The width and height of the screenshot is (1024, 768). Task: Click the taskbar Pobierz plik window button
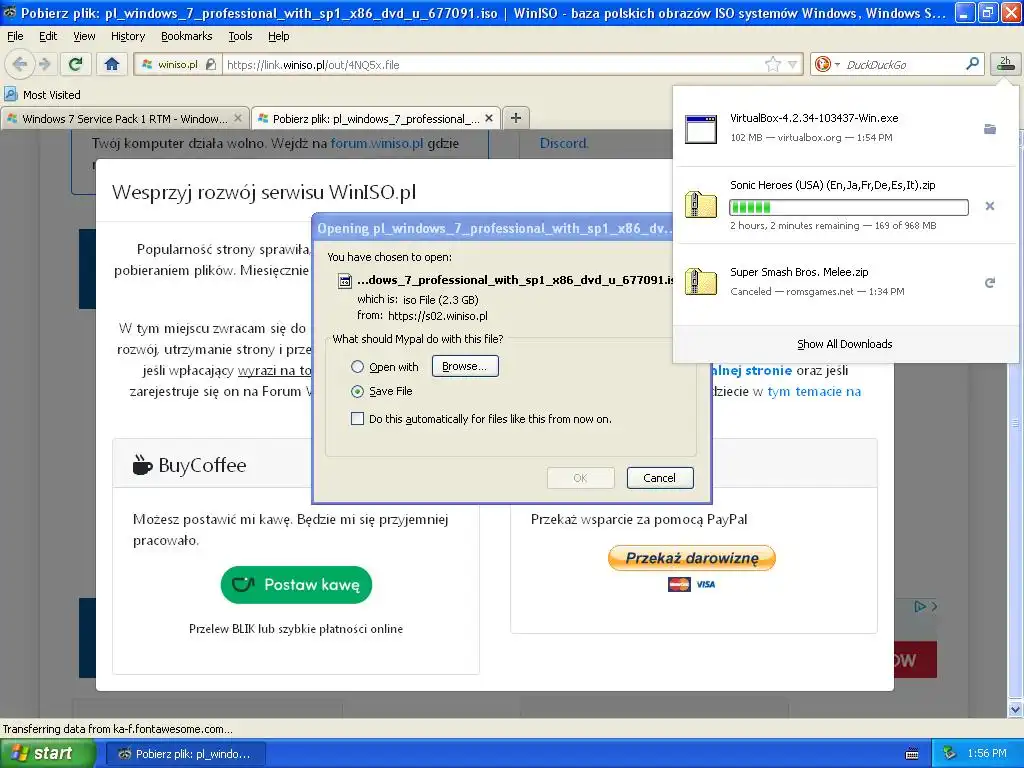[185, 754]
